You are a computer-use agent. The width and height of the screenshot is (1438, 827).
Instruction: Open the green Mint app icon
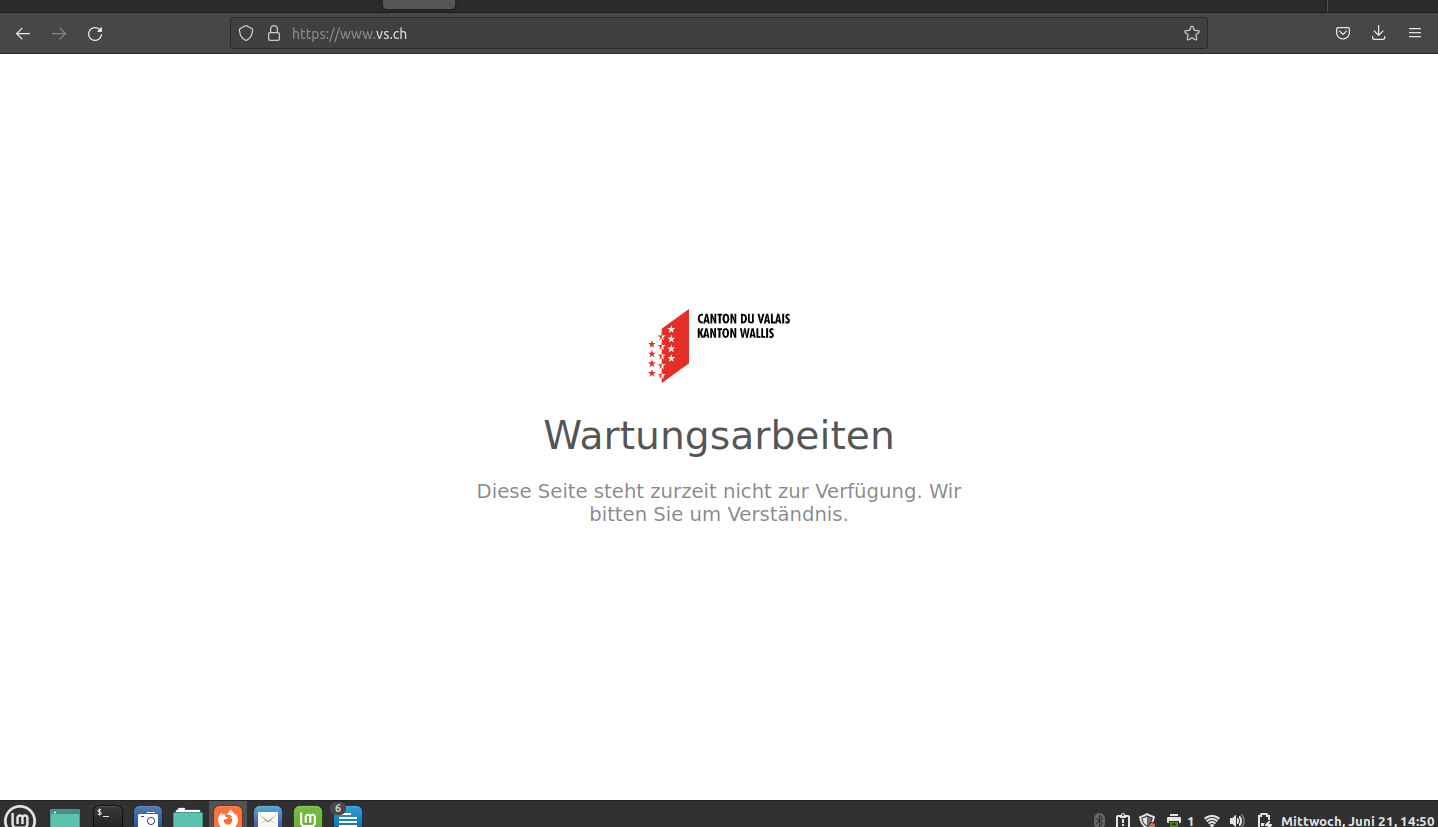[x=308, y=817]
